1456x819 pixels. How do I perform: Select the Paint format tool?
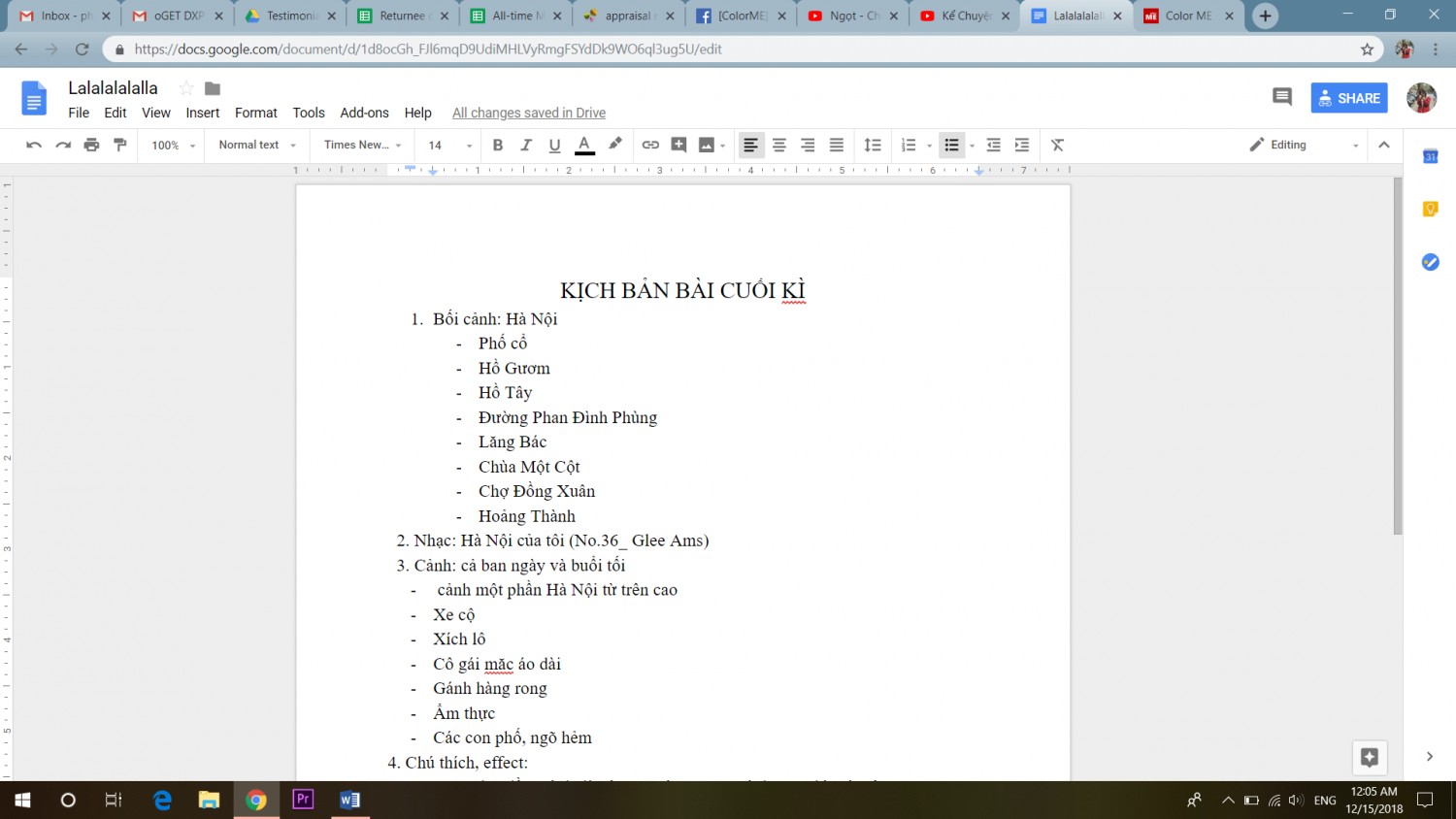[120, 145]
